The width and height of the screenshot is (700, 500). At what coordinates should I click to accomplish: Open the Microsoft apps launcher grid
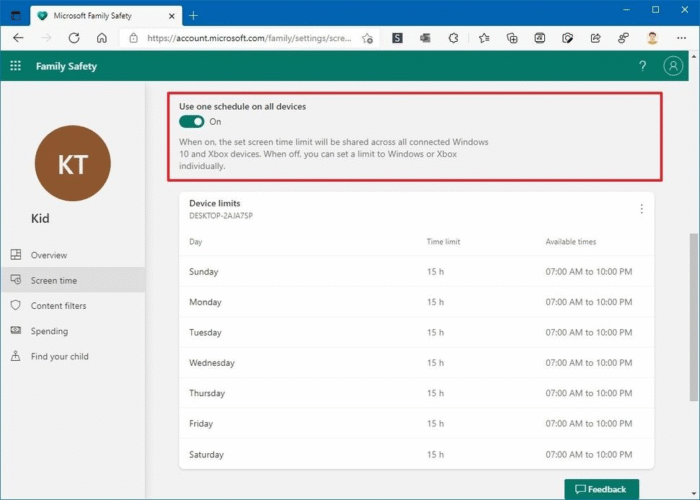pos(15,66)
